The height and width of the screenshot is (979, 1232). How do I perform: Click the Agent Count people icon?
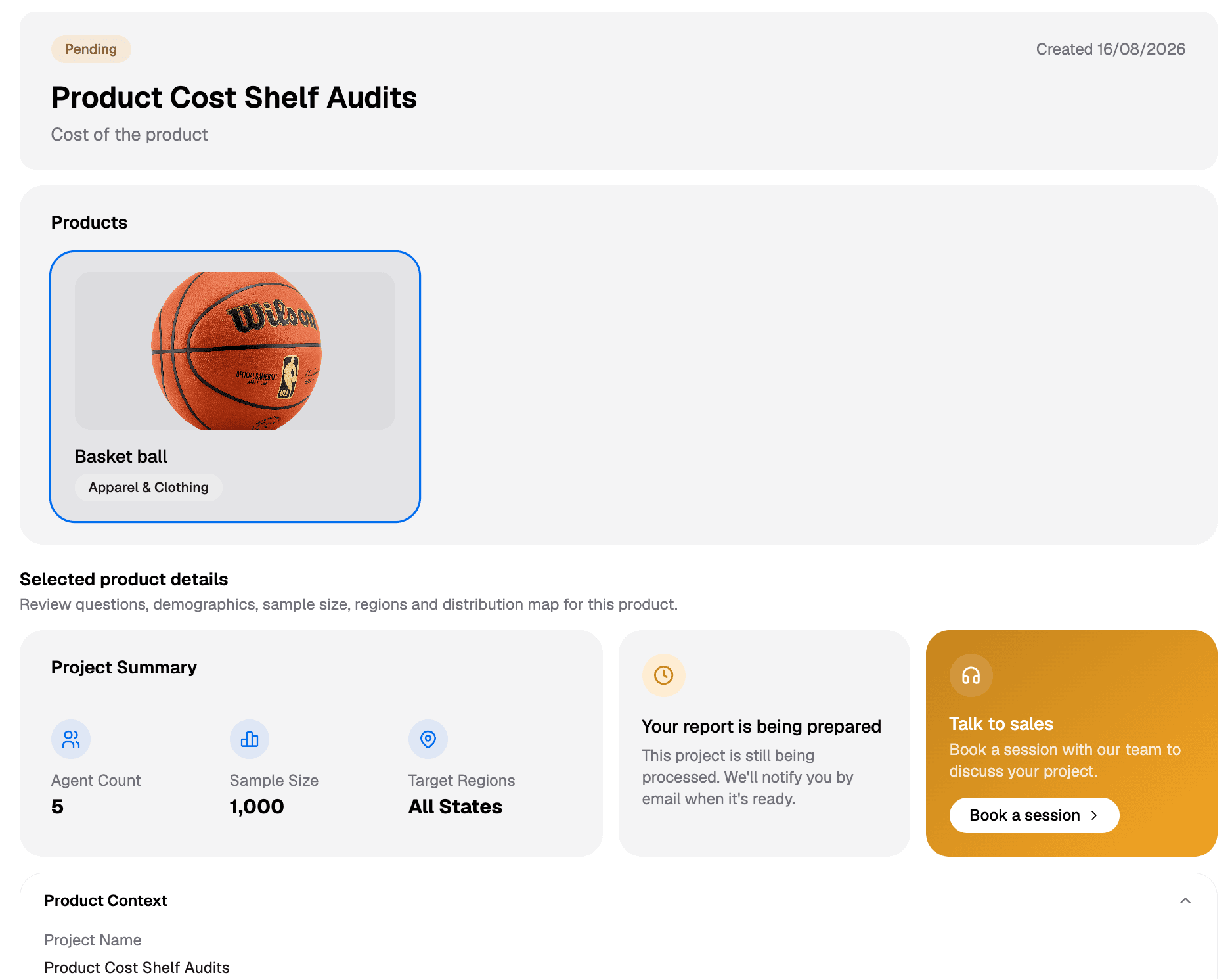pos(71,739)
